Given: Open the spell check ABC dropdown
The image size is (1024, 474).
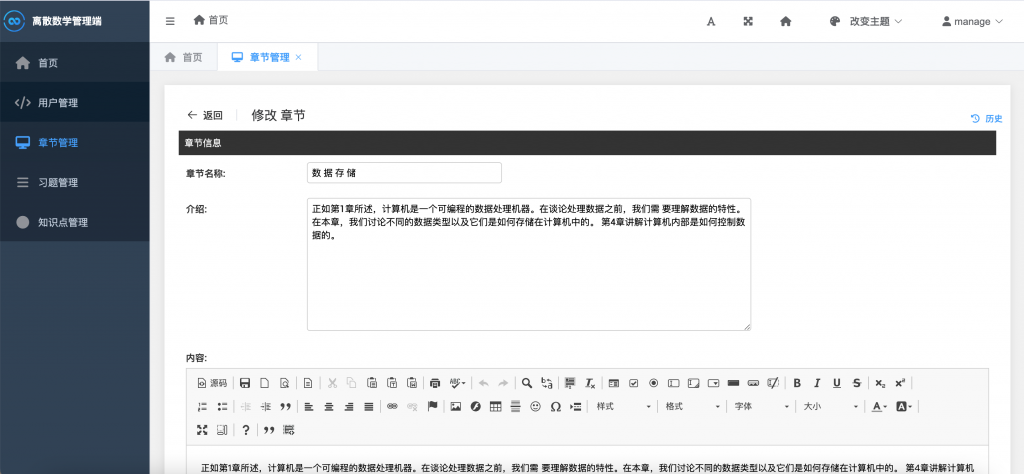Looking at the screenshot, I should (x=458, y=383).
